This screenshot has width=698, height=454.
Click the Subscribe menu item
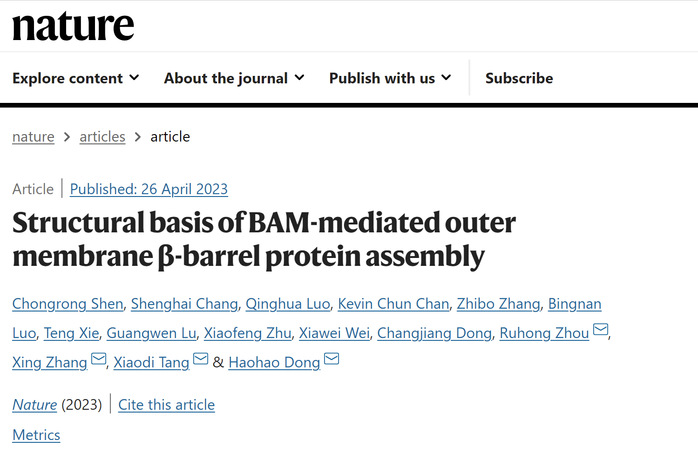click(x=519, y=78)
